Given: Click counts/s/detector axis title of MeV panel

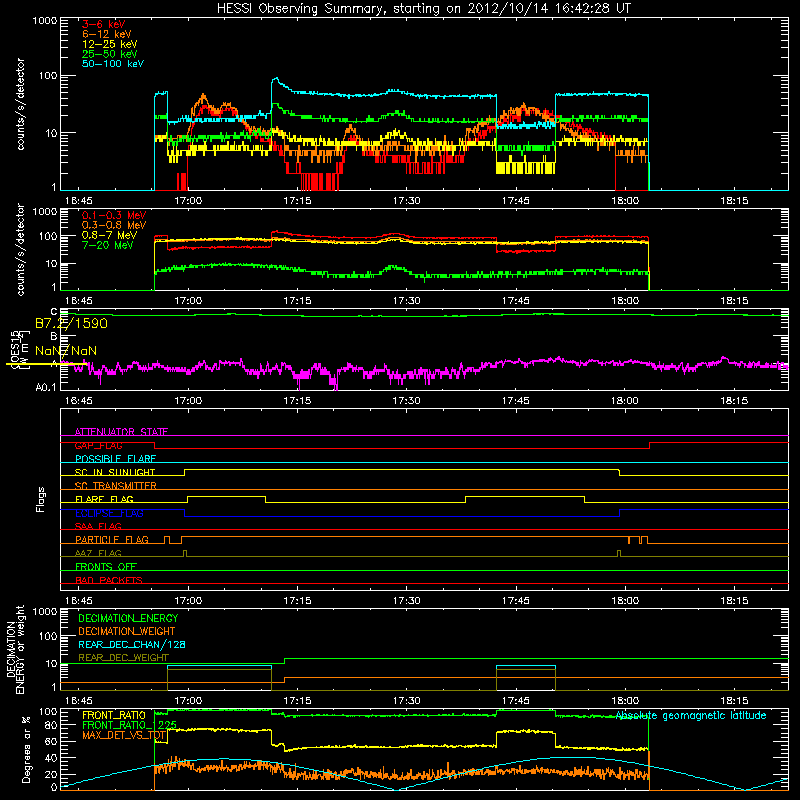Looking at the screenshot, I should [x=21, y=249].
